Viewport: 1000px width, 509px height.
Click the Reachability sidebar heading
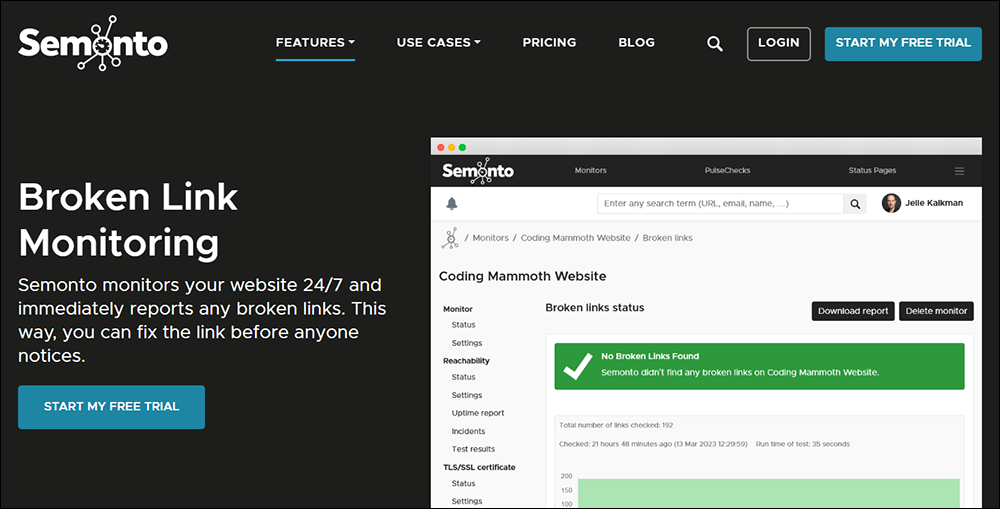[x=466, y=361]
